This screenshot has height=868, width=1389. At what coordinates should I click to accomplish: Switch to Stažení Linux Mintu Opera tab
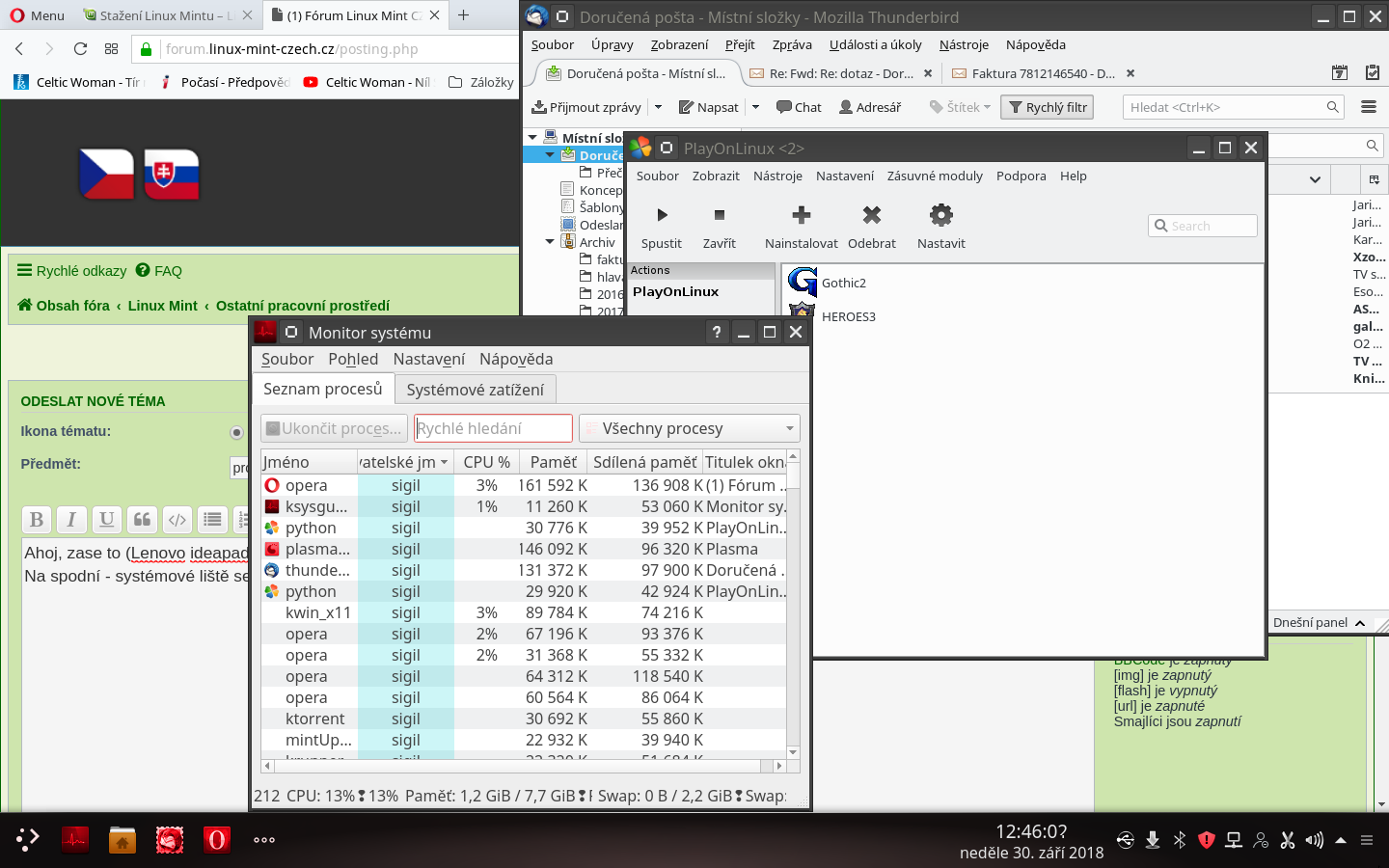point(166,15)
